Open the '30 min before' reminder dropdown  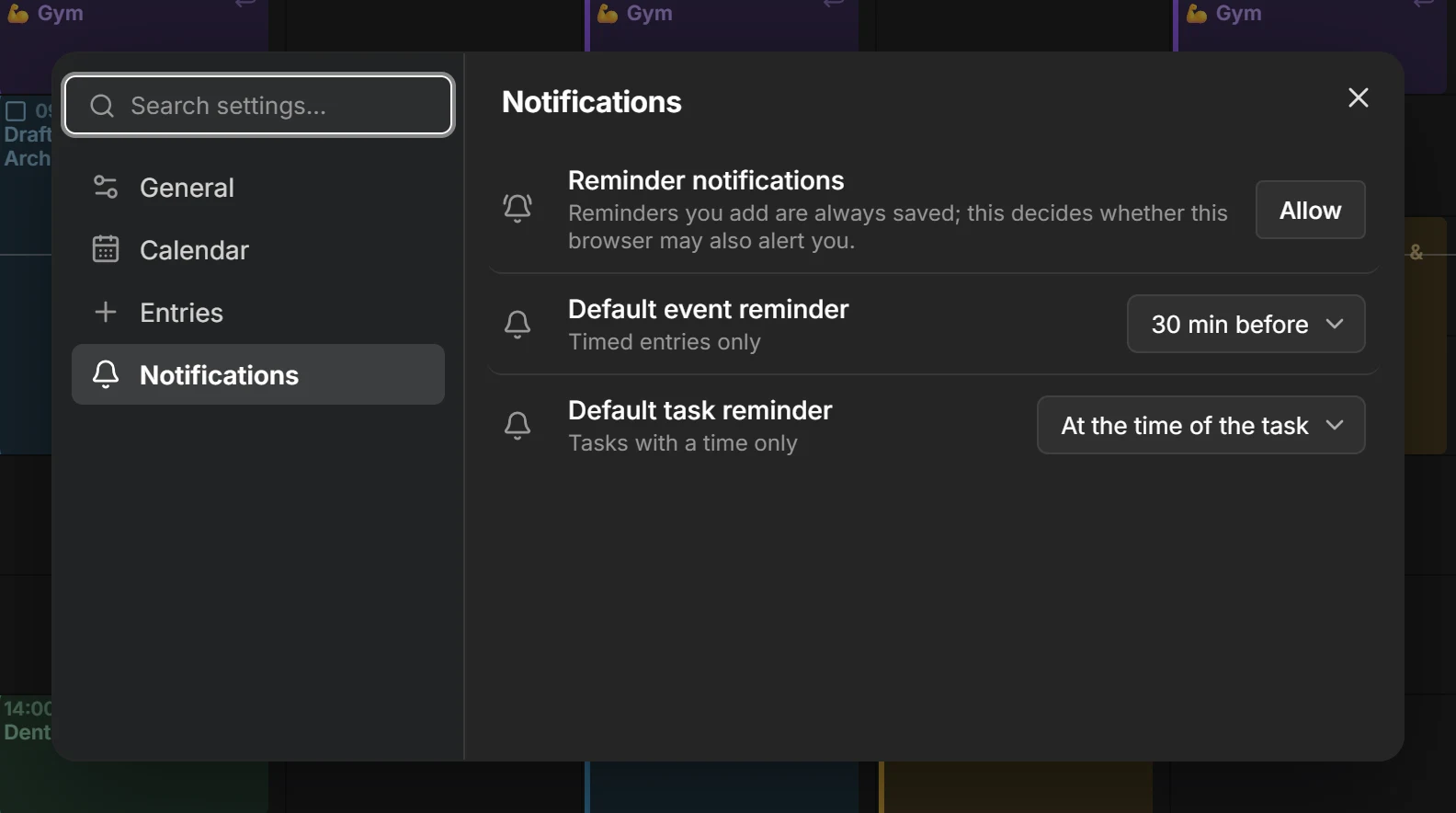tap(1246, 324)
